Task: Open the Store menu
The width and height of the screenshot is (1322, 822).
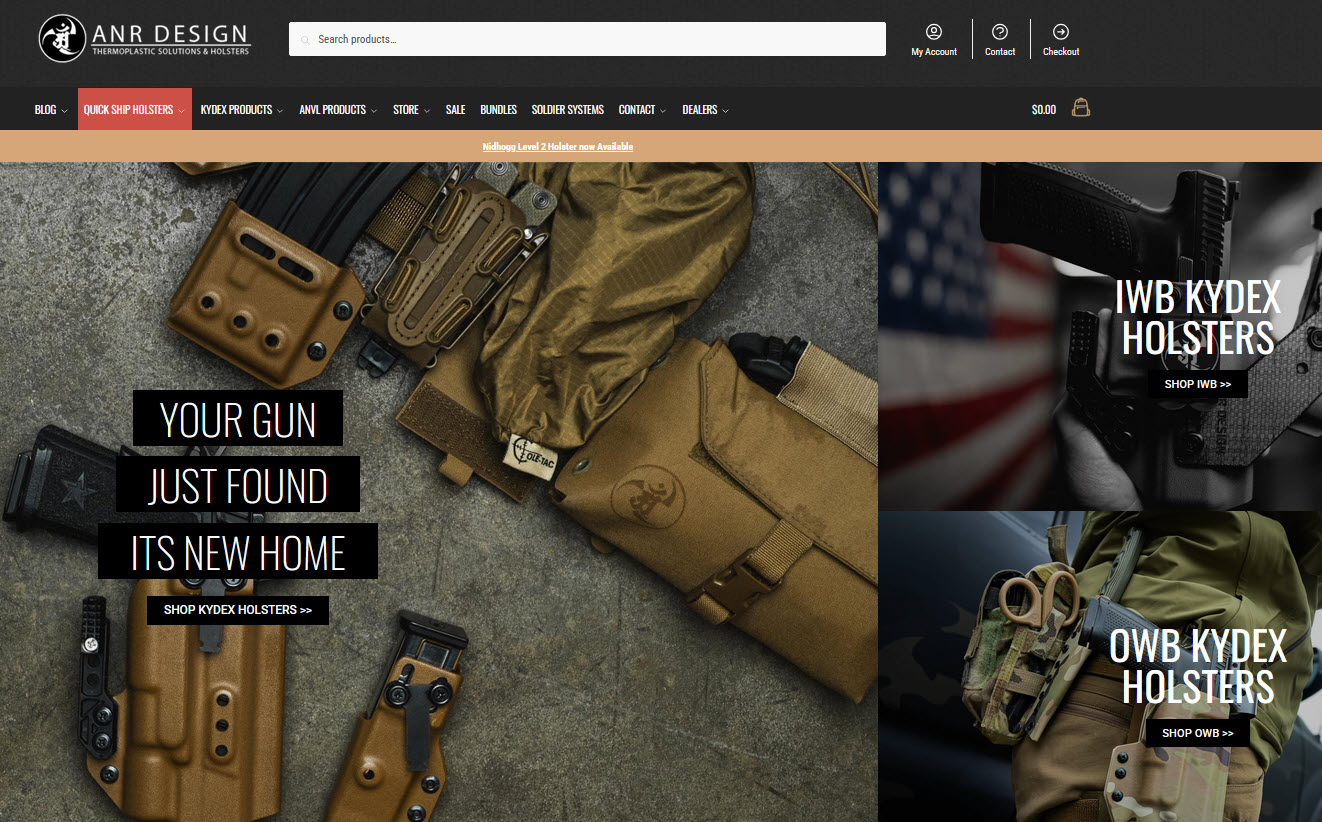Action: 406,110
